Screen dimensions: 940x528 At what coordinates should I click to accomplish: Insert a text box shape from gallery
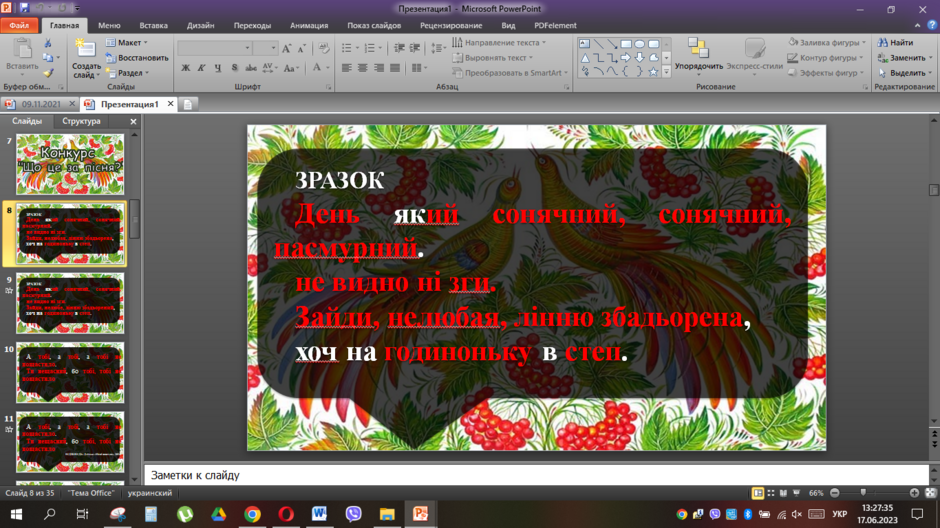point(584,44)
